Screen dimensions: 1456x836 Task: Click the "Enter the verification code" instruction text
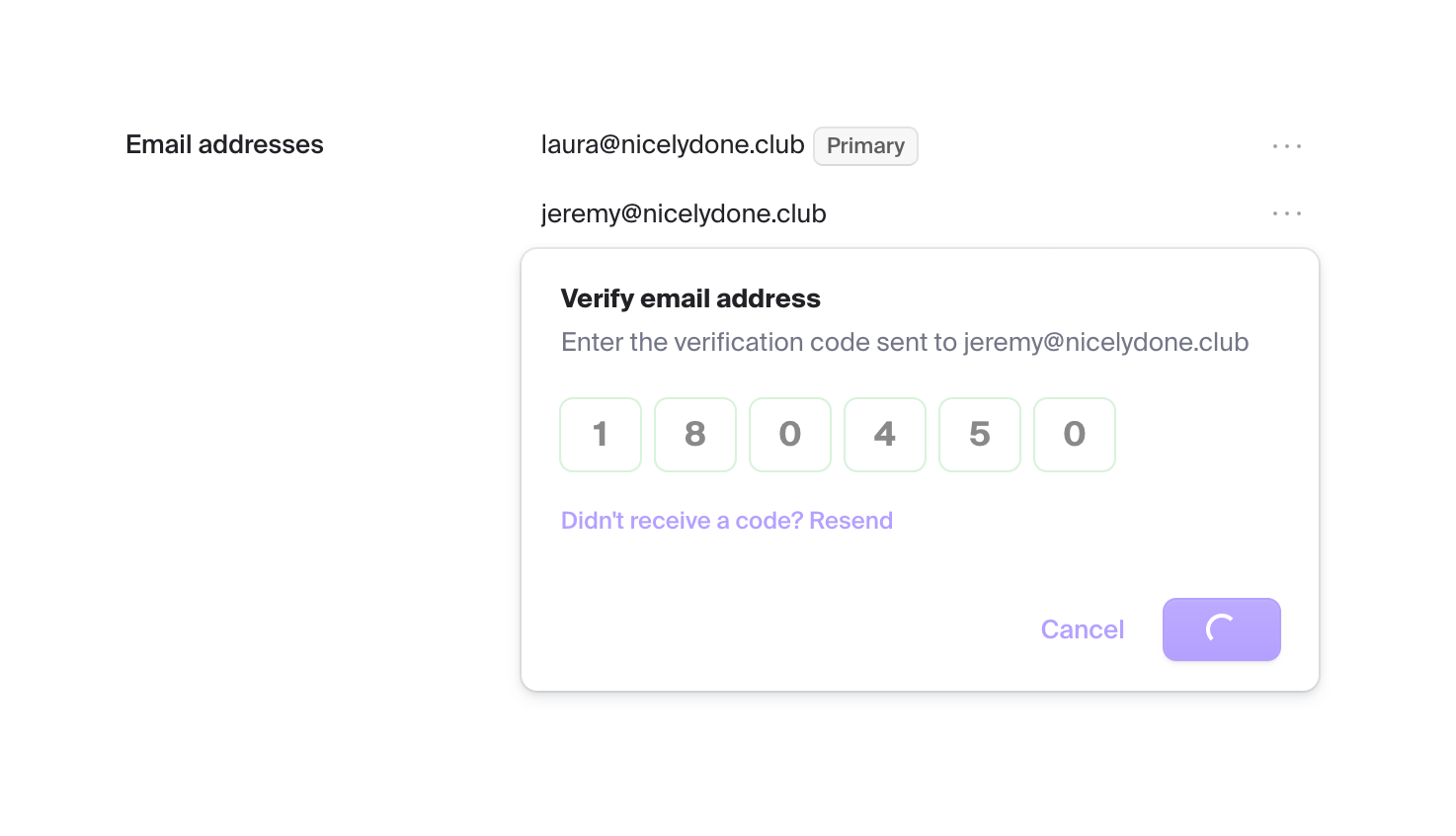coord(759,343)
